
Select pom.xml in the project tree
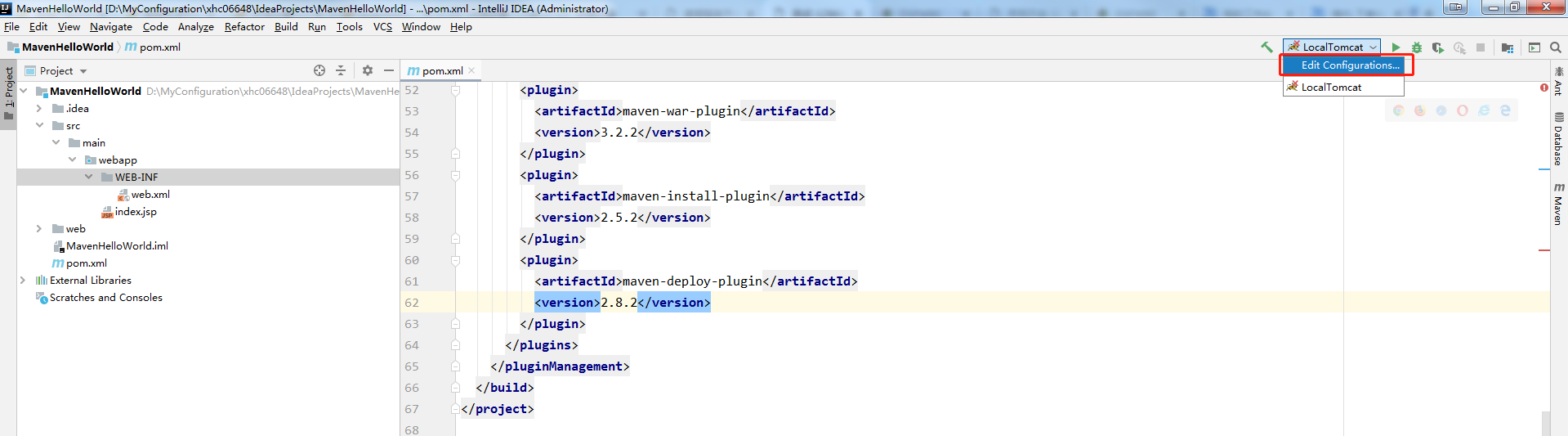pyautogui.click(x=87, y=263)
